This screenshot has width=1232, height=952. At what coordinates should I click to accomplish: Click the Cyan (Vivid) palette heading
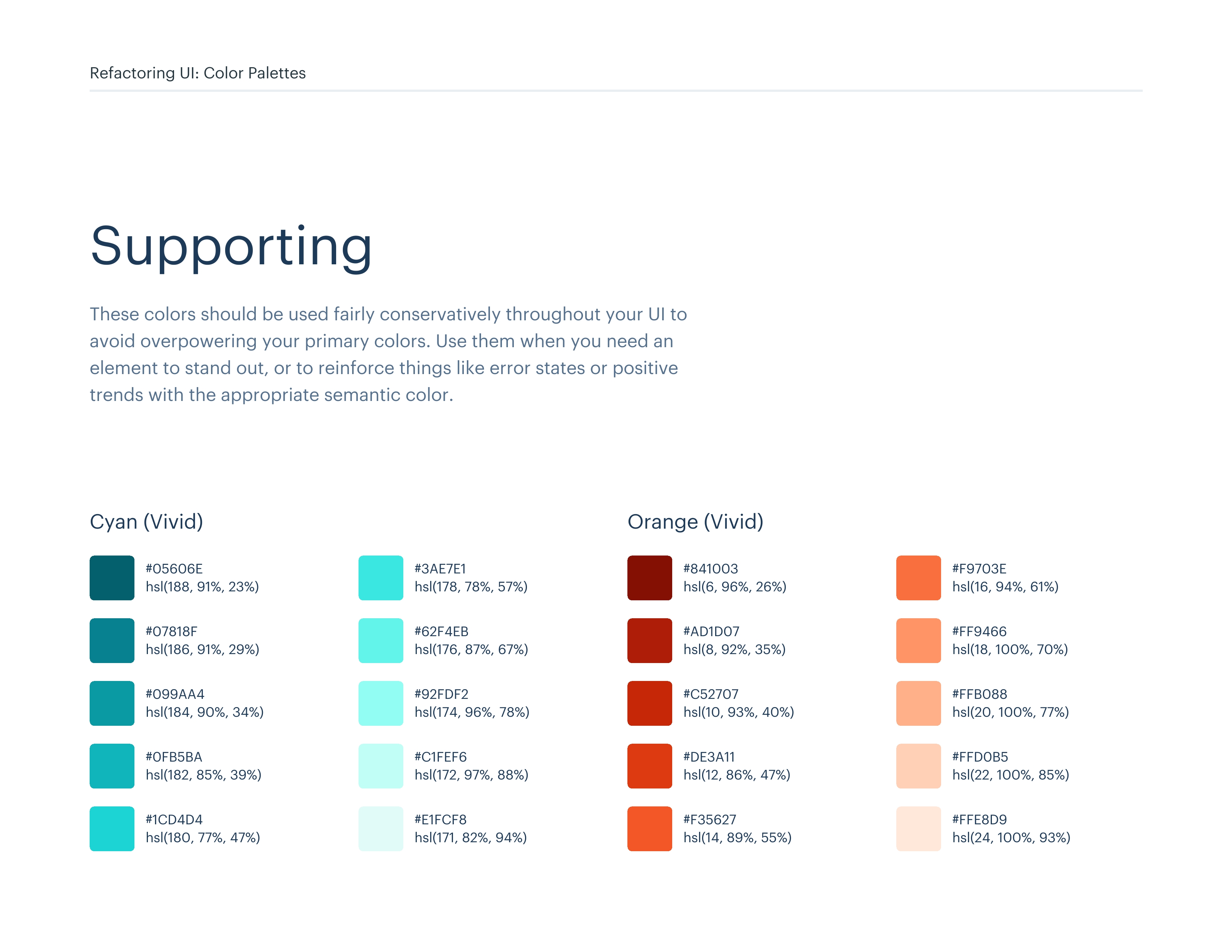click(146, 522)
